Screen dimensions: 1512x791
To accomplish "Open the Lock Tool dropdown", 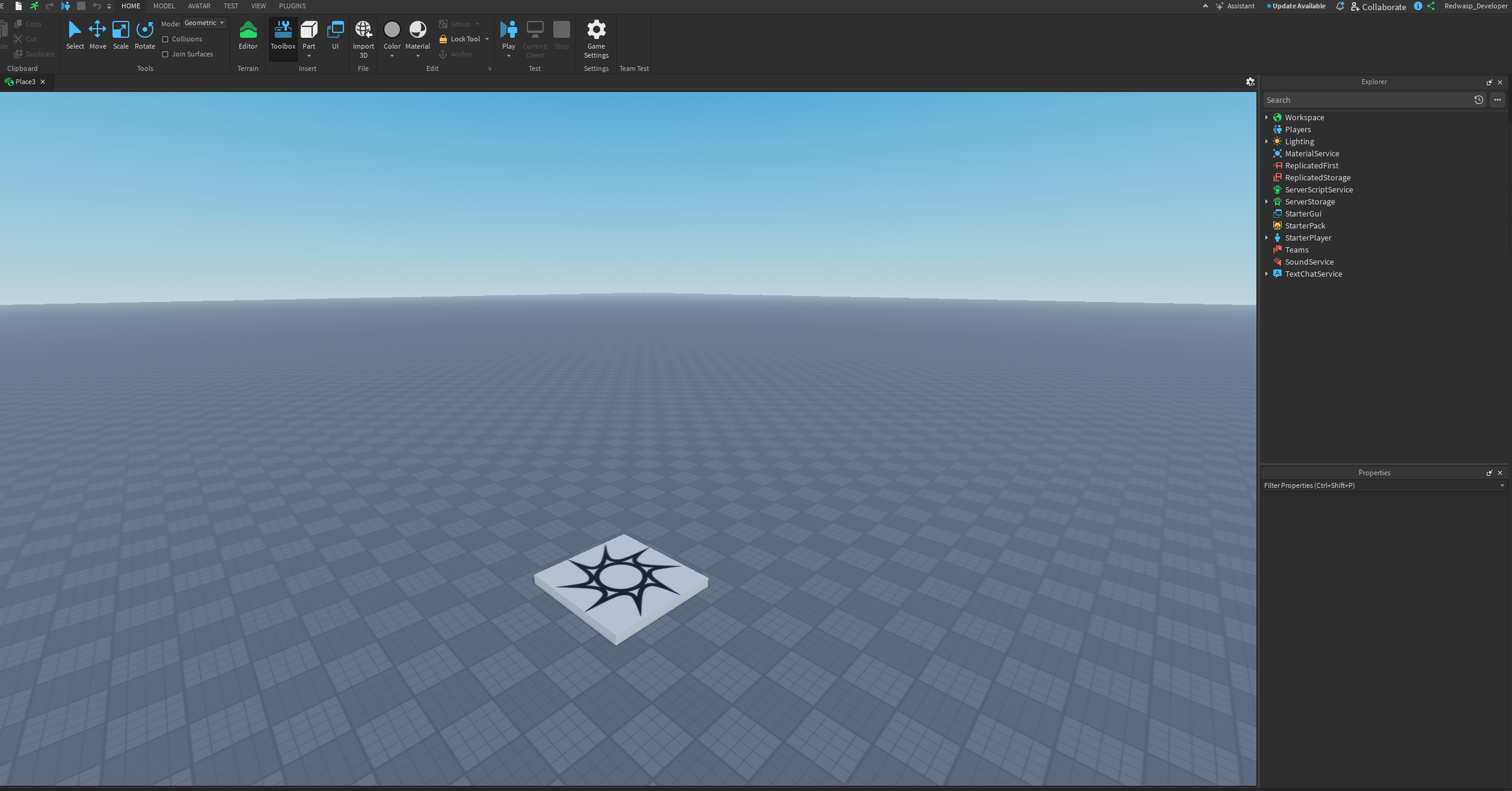I will point(486,38).
